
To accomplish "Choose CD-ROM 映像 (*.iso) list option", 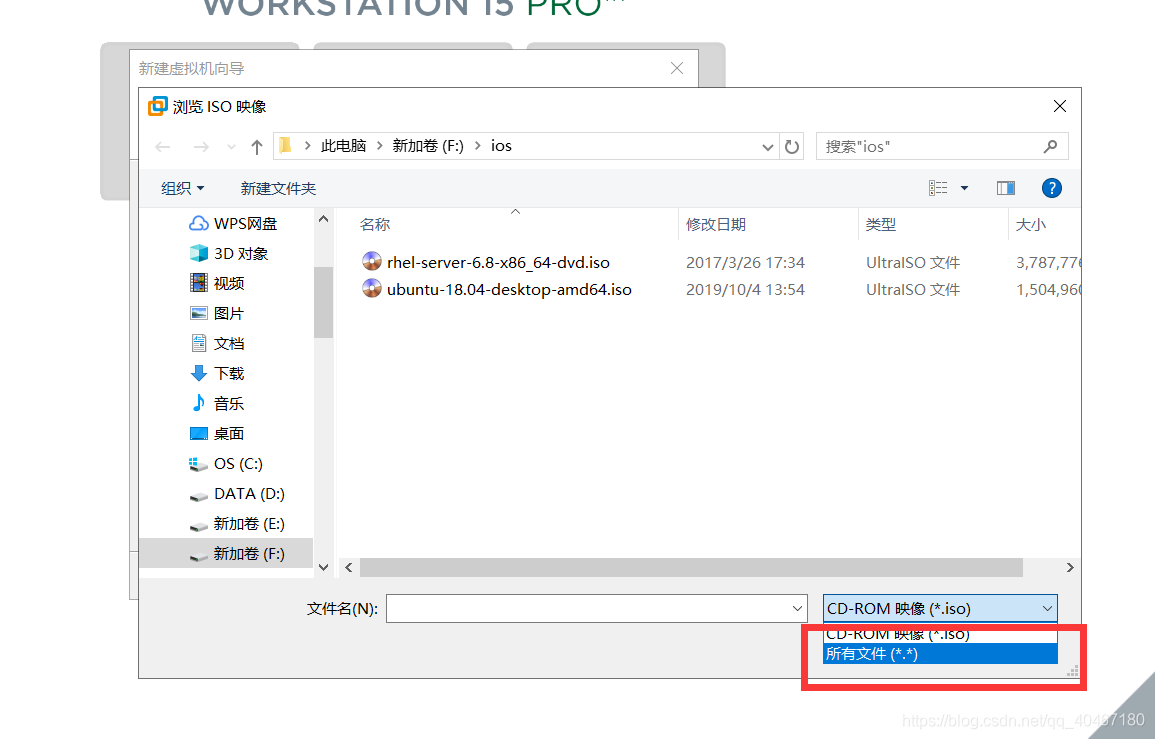I will [940, 634].
